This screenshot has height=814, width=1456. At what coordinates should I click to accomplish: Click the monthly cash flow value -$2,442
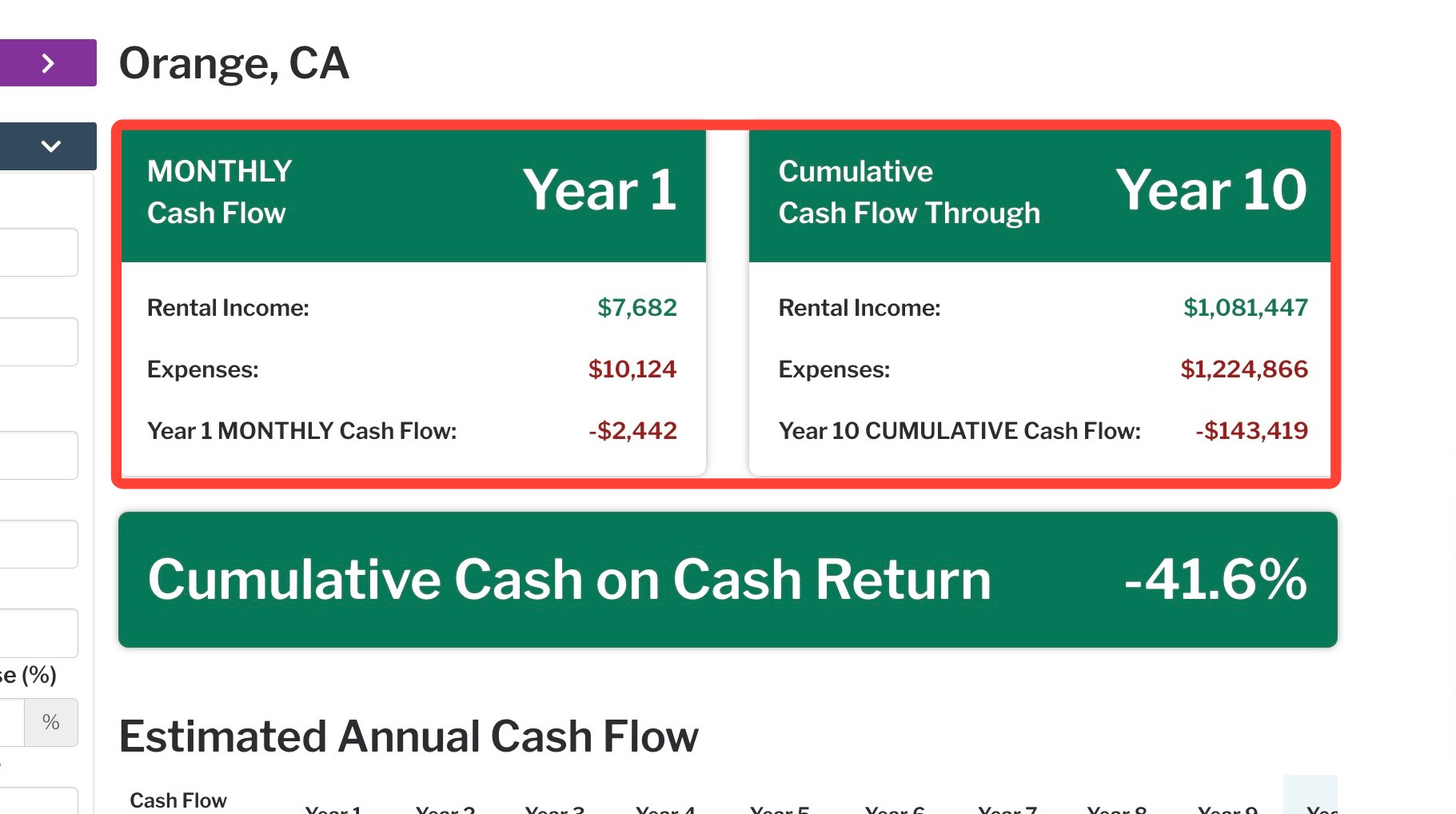632,430
